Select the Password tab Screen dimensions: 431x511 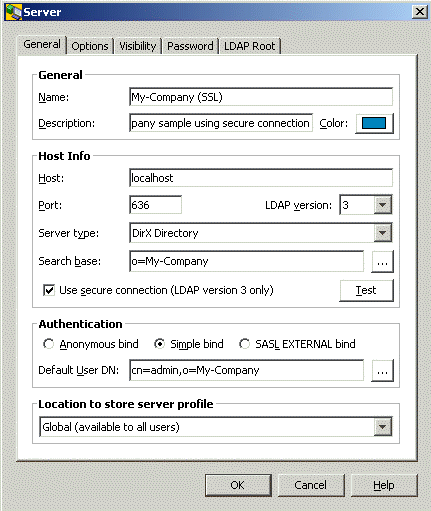point(190,46)
